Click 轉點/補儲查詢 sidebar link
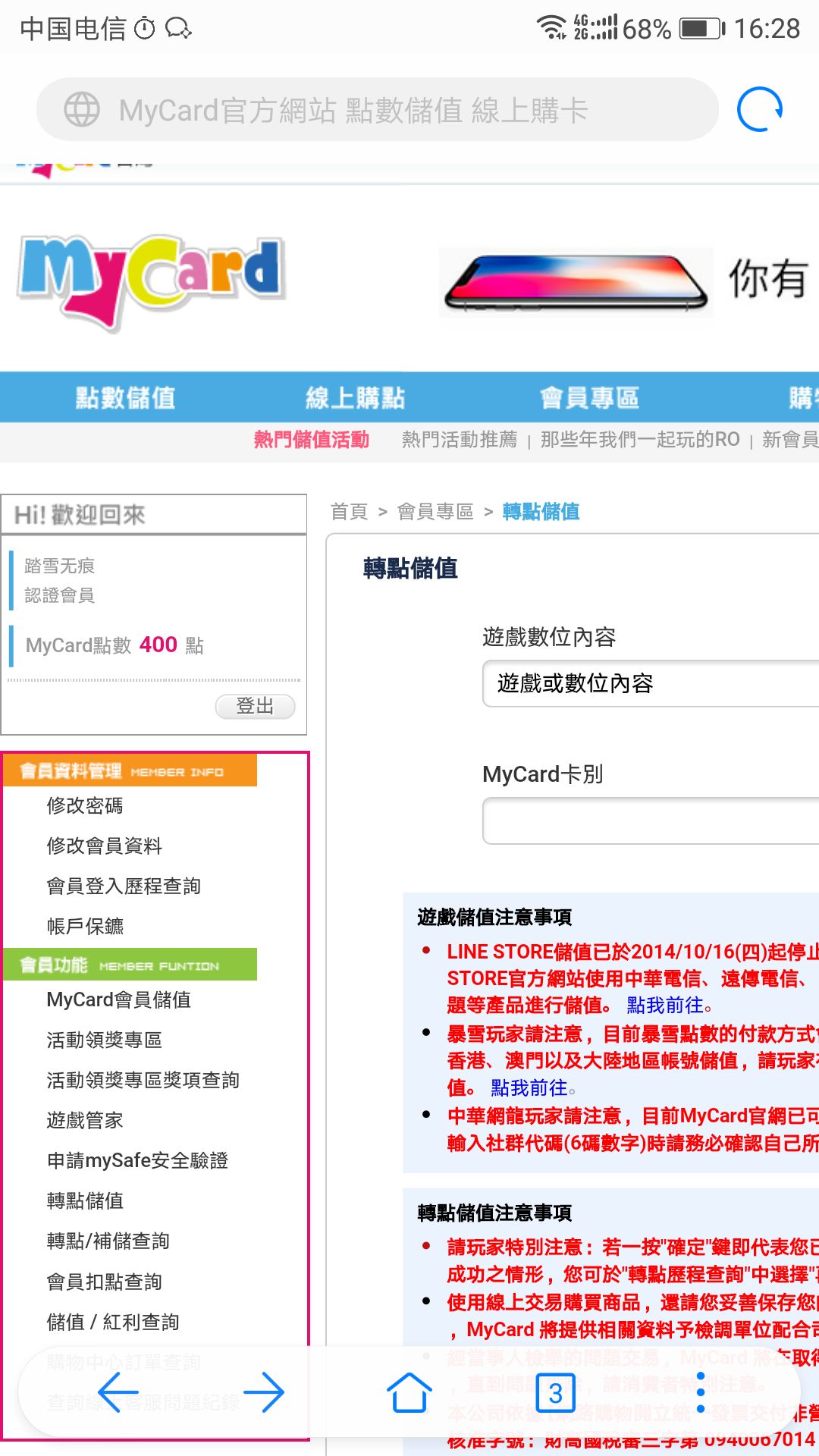This screenshot has width=819, height=1456. [108, 1241]
